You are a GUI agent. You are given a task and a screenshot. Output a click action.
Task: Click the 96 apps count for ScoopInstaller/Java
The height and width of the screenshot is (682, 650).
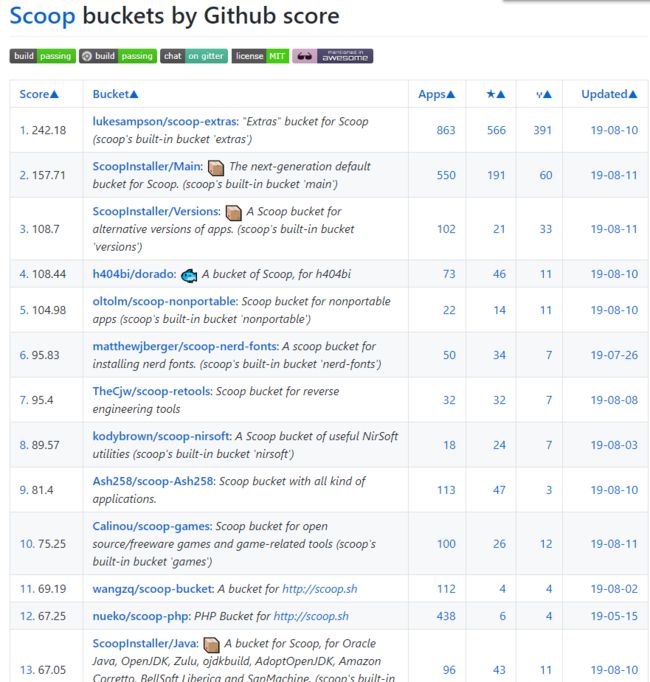[x=449, y=670]
